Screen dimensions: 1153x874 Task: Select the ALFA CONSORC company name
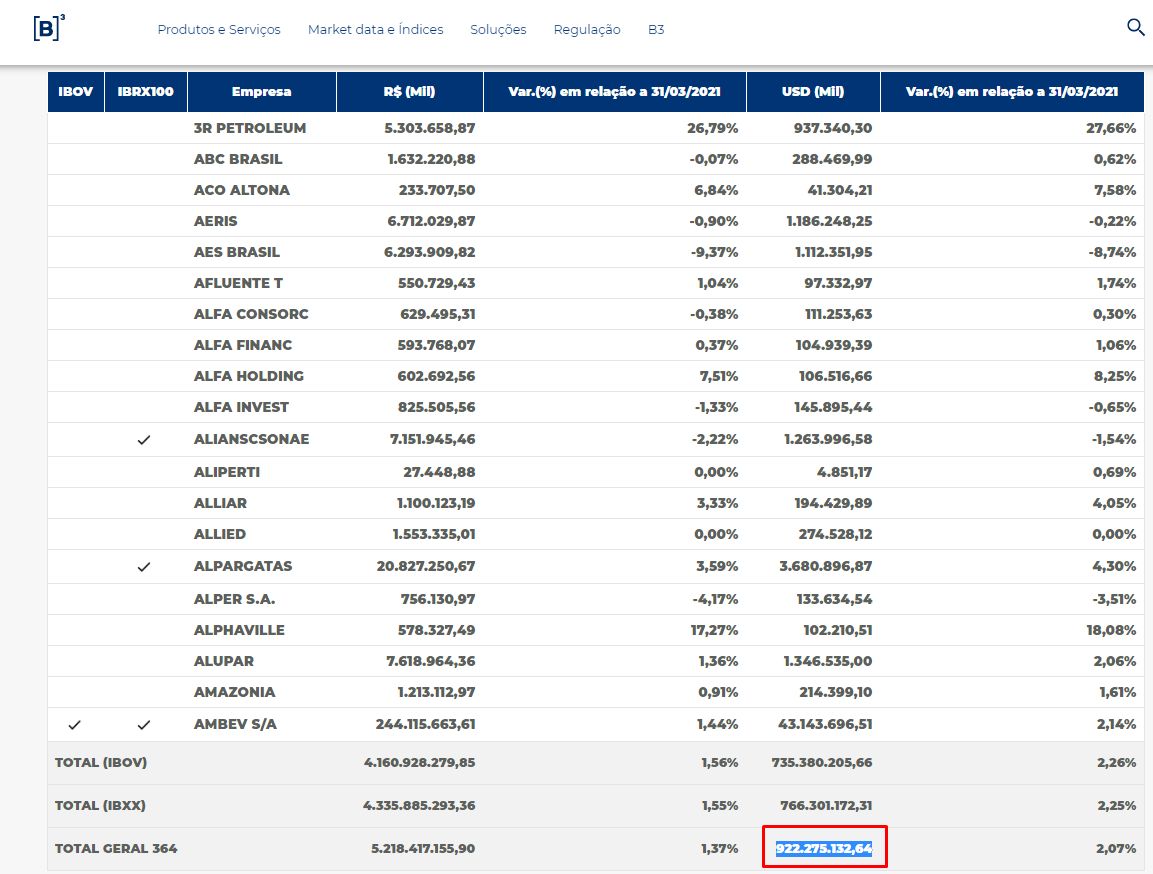tap(251, 314)
